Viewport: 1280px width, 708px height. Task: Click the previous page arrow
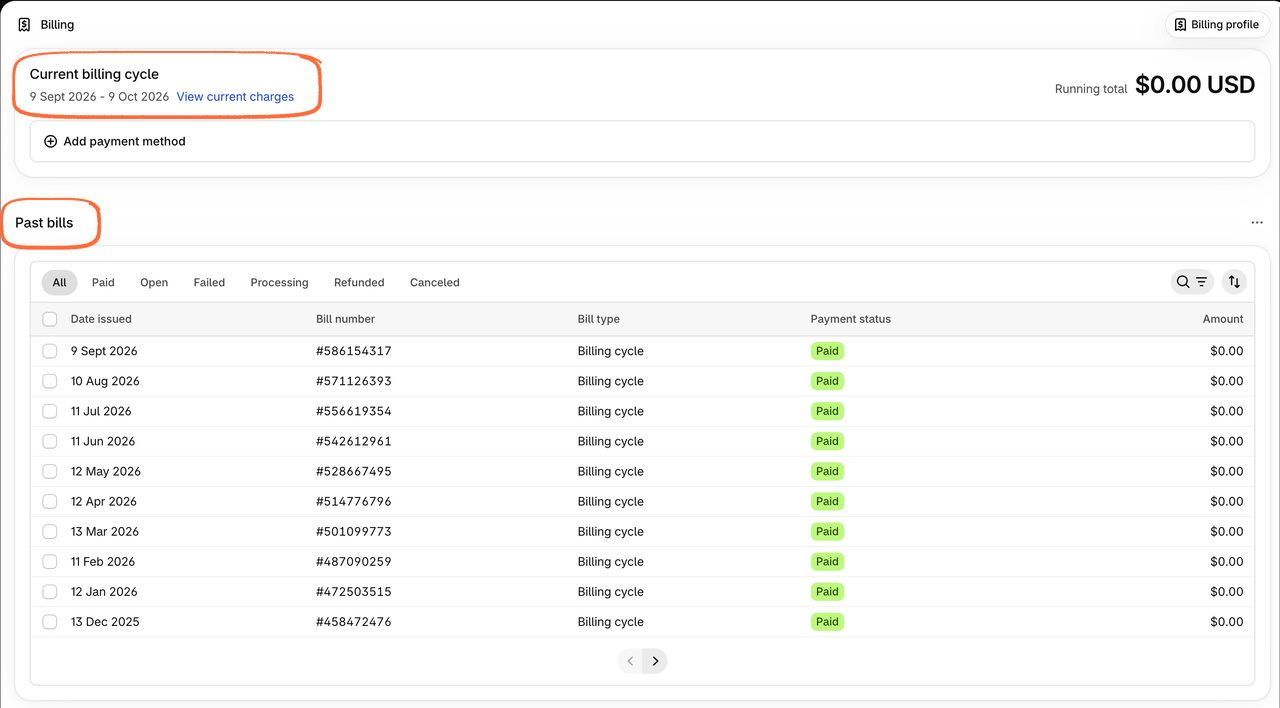(x=630, y=661)
